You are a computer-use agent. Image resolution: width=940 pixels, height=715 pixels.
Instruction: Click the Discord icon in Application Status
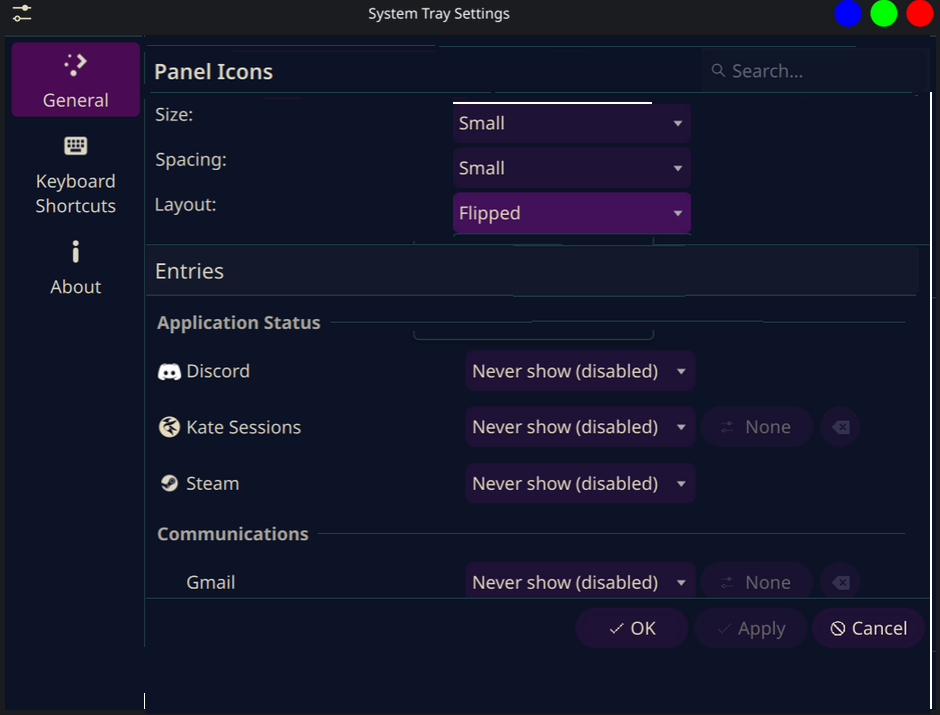pyautogui.click(x=169, y=372)
